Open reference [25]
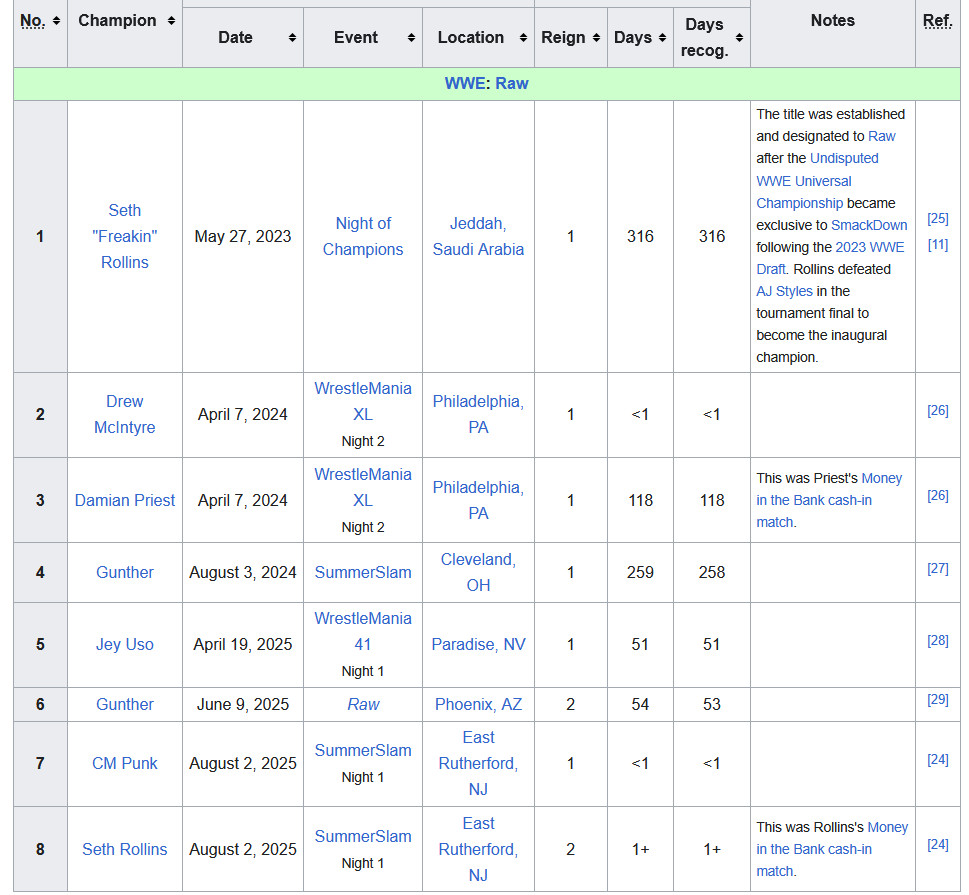The width and height of the screenshot is (969, 895). click(x=937, y=218)
